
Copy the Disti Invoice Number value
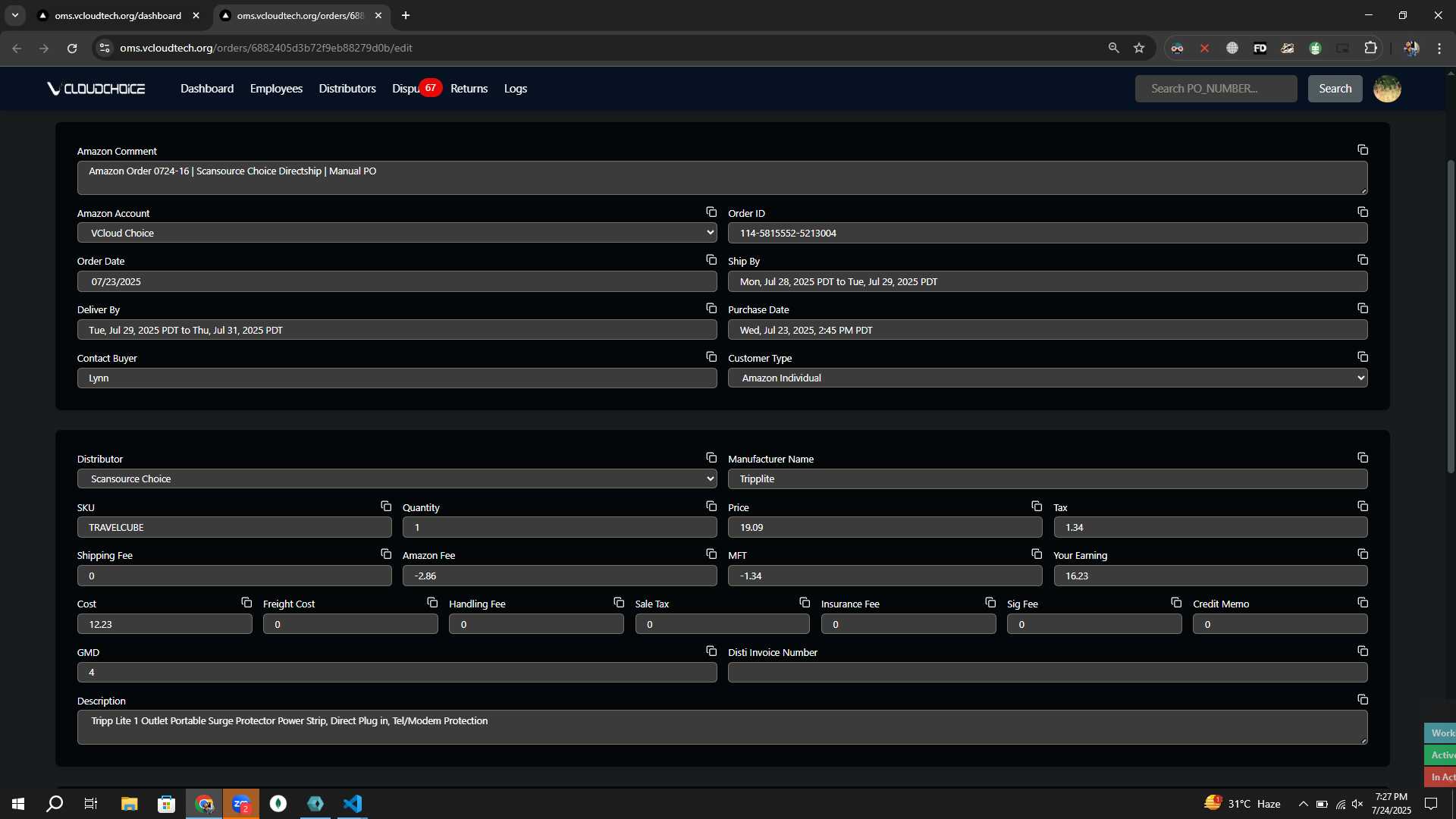point(1363,651)
